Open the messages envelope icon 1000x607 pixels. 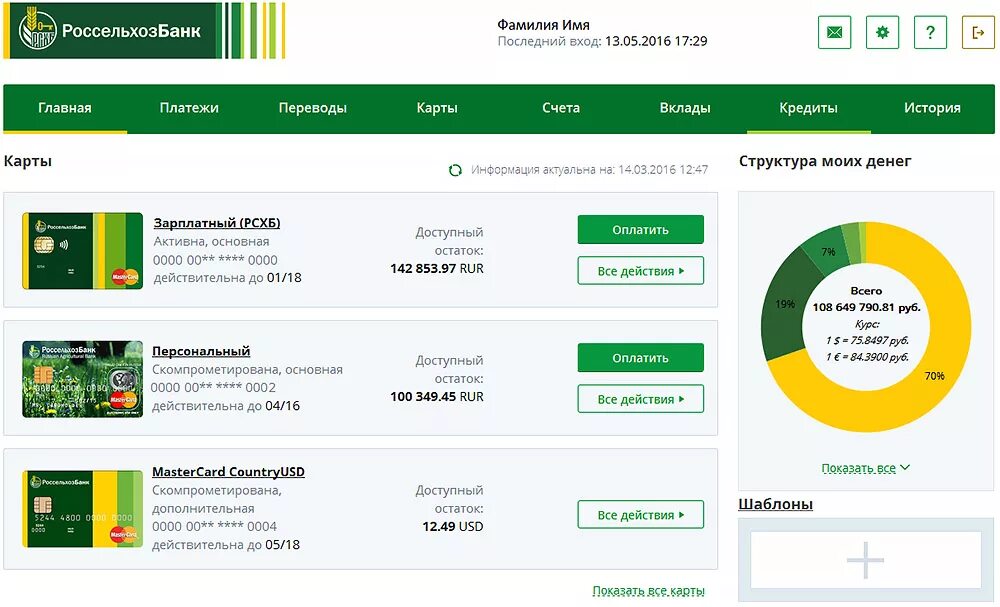[834, 32]
